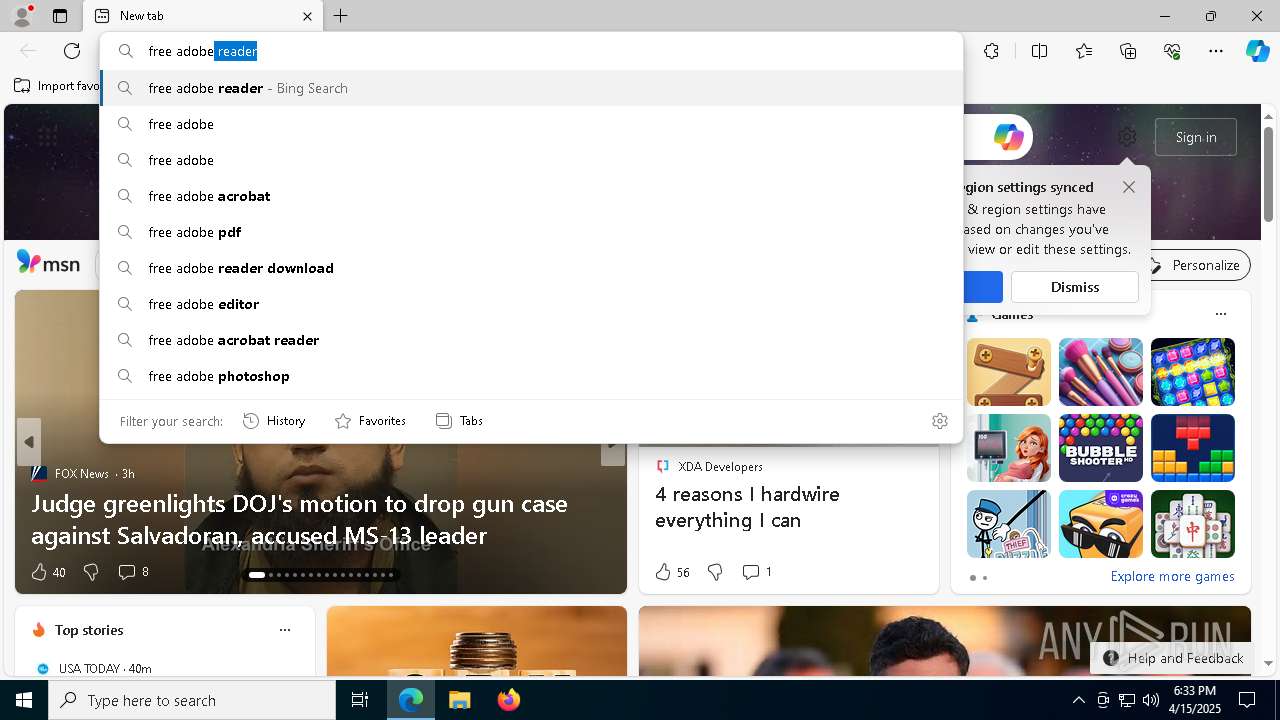
Task: Open Favorites star icon in toolbar
Action: pos(1084,51)
